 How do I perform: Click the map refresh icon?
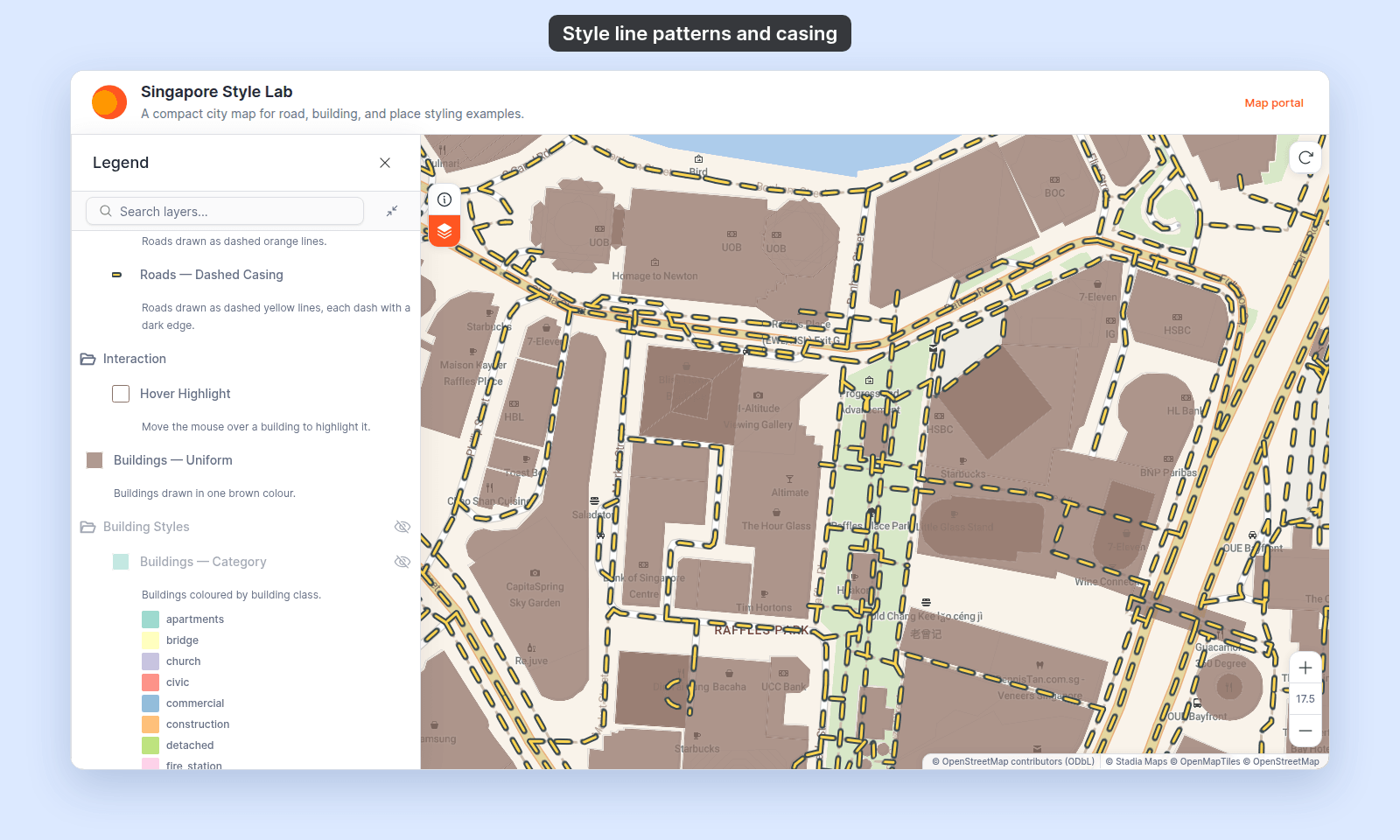click(x=1305, y=157)
